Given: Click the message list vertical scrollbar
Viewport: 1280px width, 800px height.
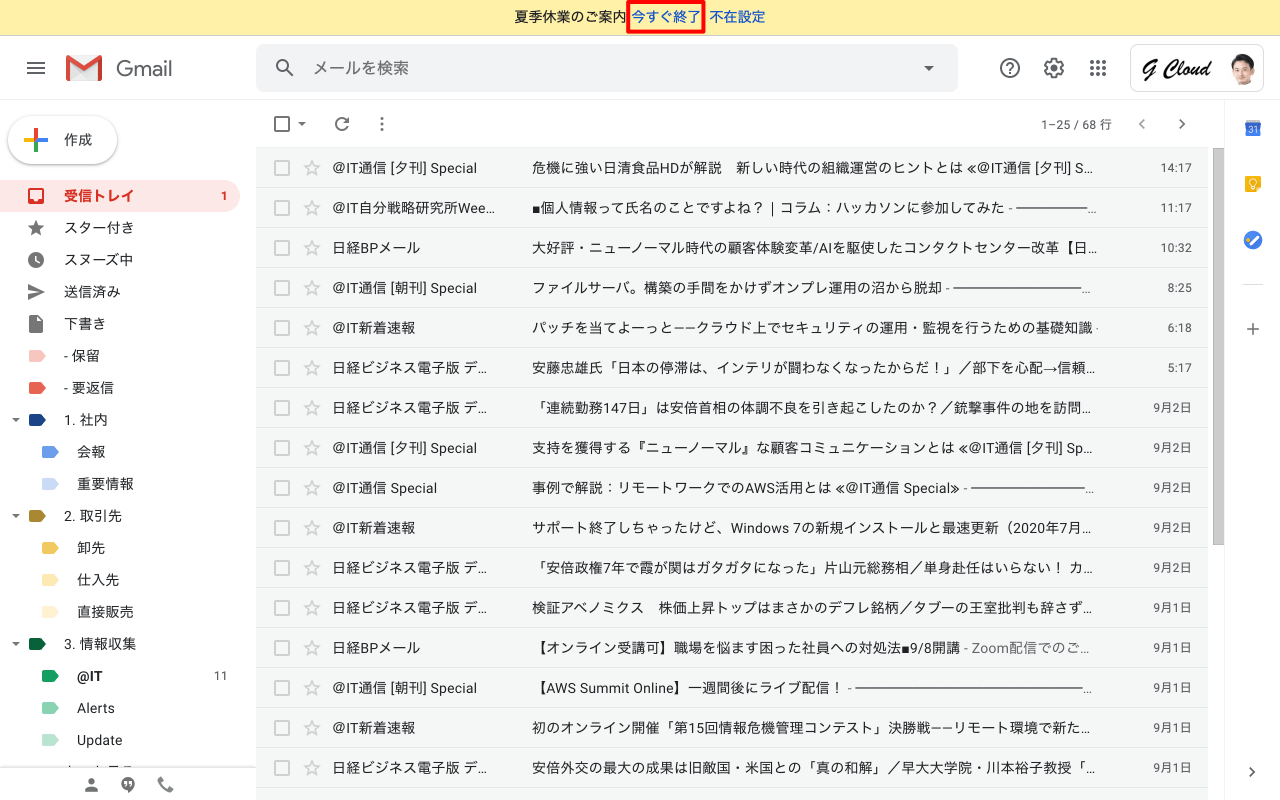Looking at the screenshot, I should [1218, 346].
